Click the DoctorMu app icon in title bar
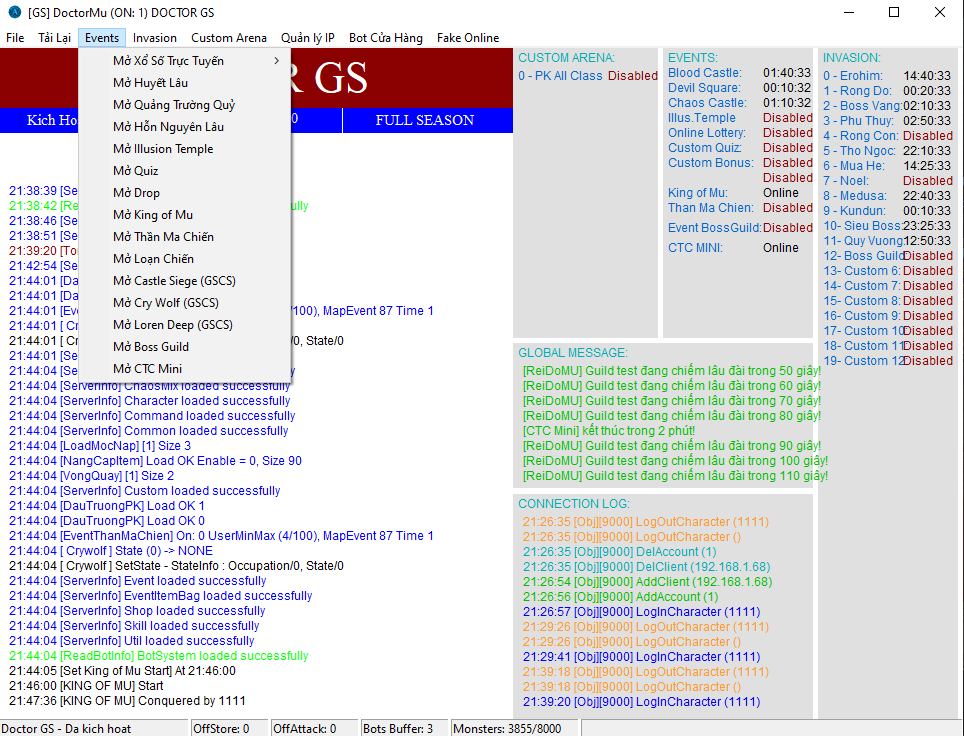Viewport: 964px width, 736px height. point(14,13)
